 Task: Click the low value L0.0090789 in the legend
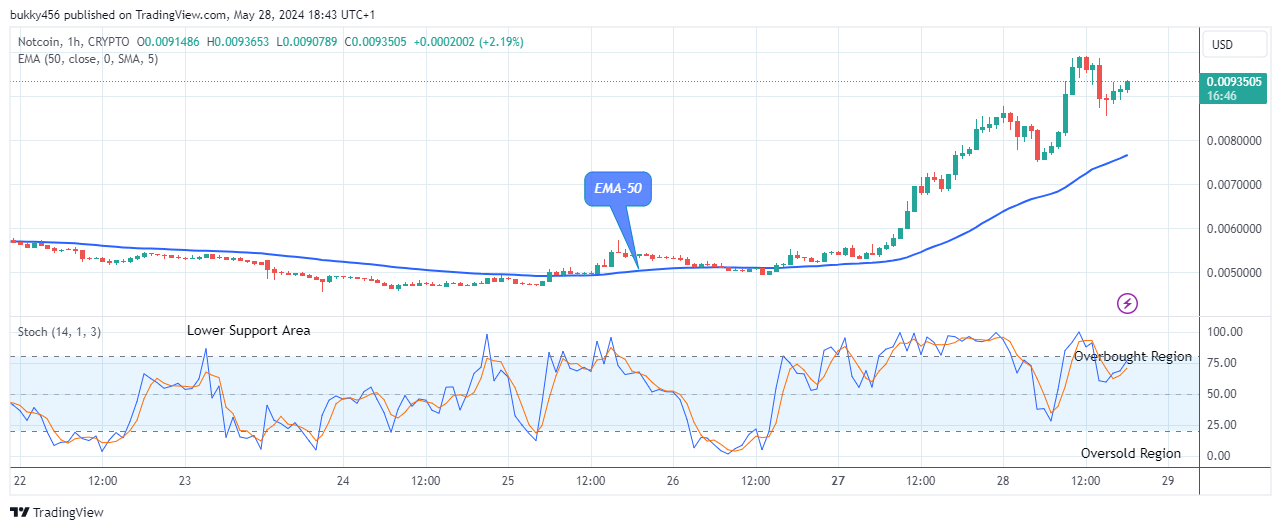(x=308, y=42)
